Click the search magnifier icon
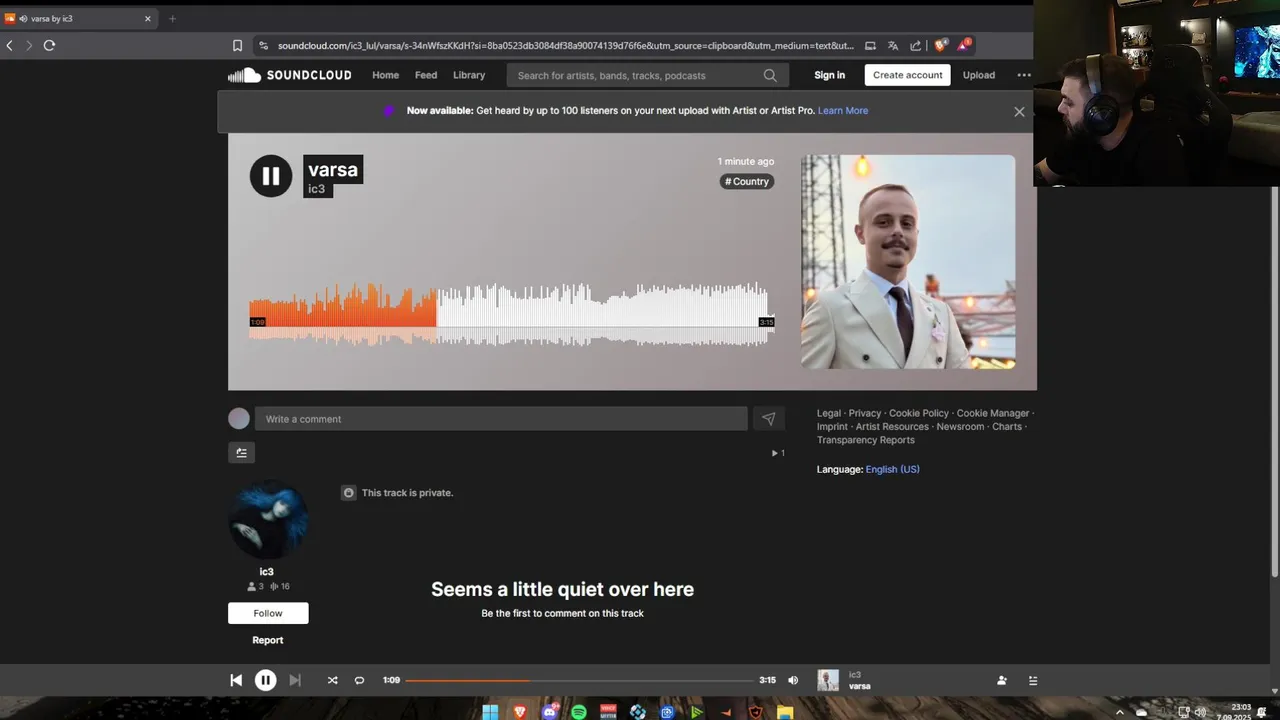The image size is (1280, 720). pyautogui.click(x=770, y=75)
